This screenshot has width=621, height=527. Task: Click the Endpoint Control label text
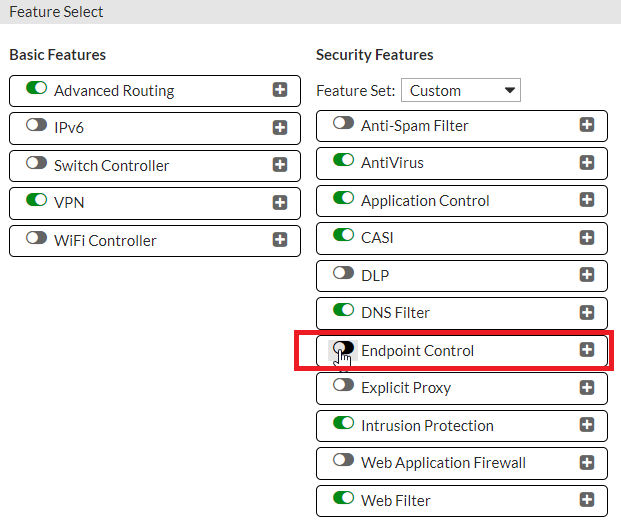click(417, 351)
